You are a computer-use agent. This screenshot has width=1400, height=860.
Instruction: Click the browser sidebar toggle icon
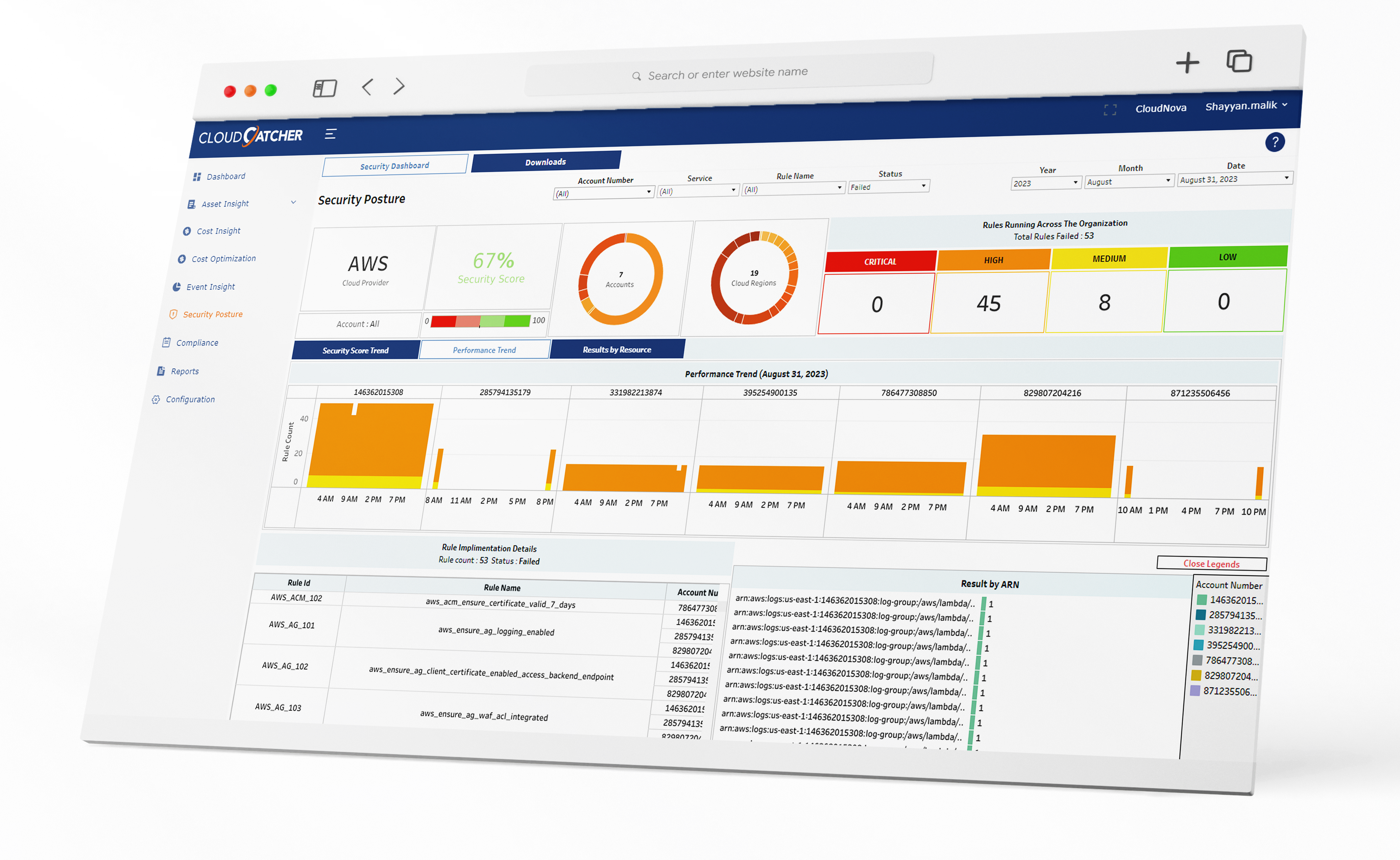pyautogui.click(x=325, y=88)
